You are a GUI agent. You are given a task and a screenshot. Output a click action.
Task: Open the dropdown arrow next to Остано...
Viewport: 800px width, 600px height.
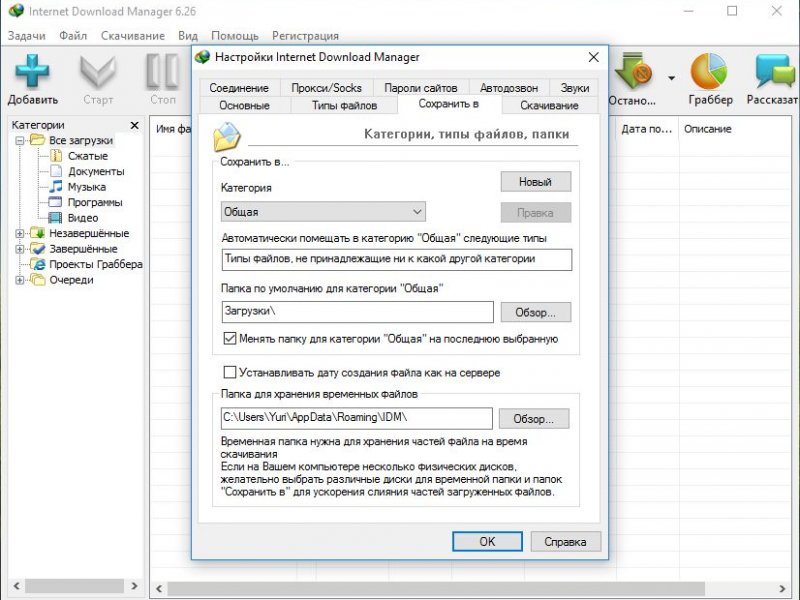pos(671,78)
